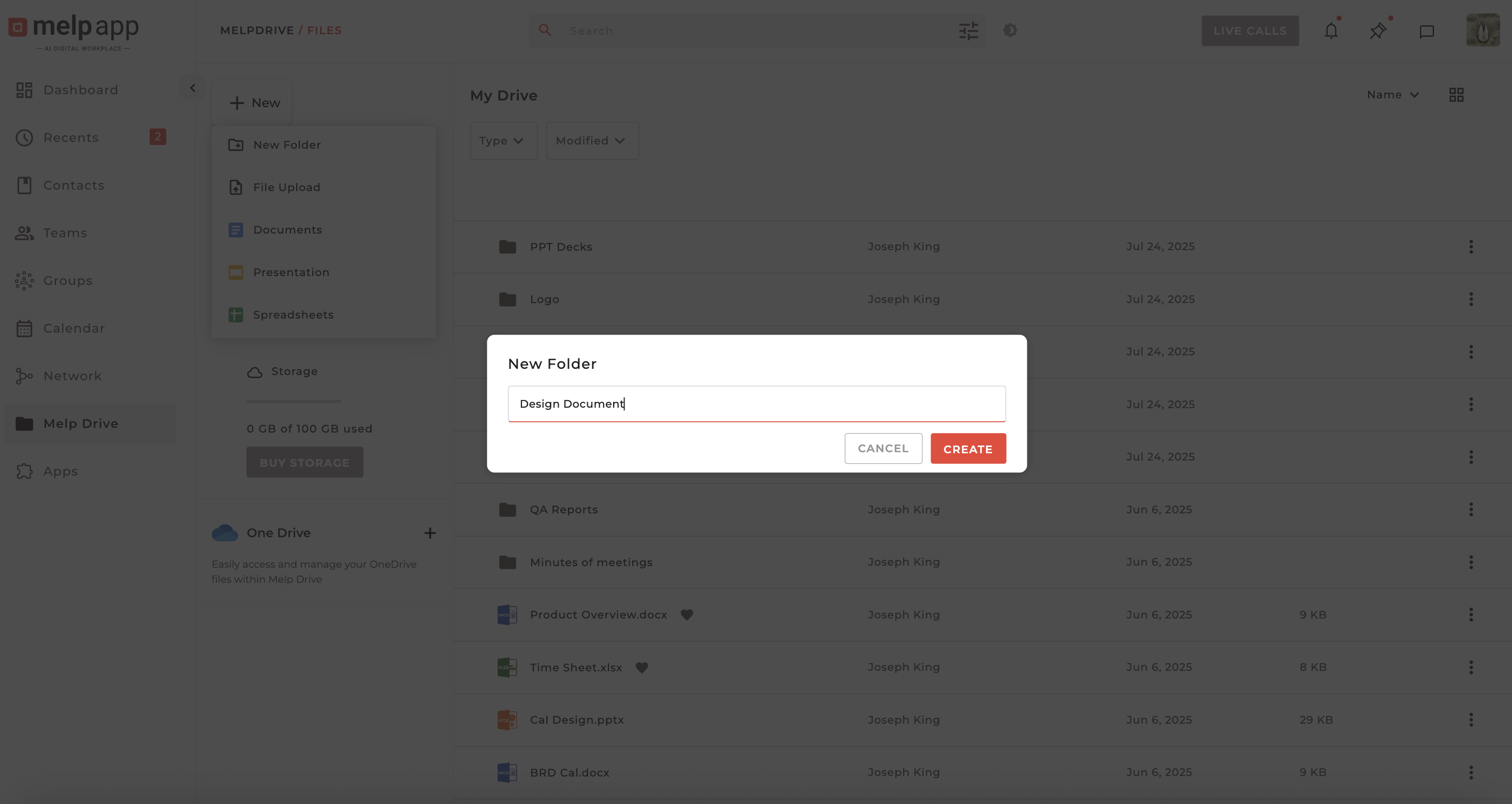
Task: Select Spreadsheets from the New menu
Action: [293, 315]
